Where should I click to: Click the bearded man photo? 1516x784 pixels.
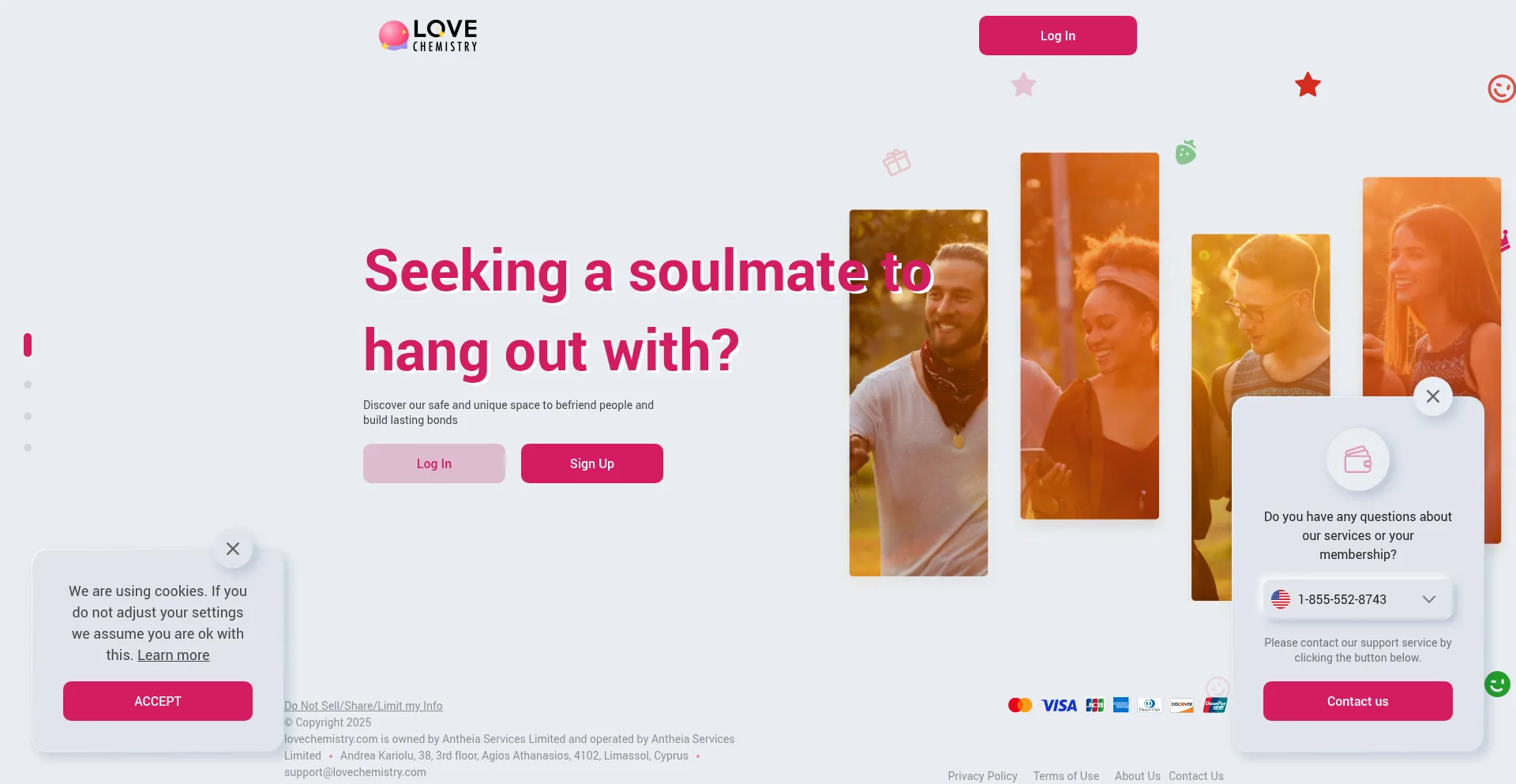(x=918, y=392)
